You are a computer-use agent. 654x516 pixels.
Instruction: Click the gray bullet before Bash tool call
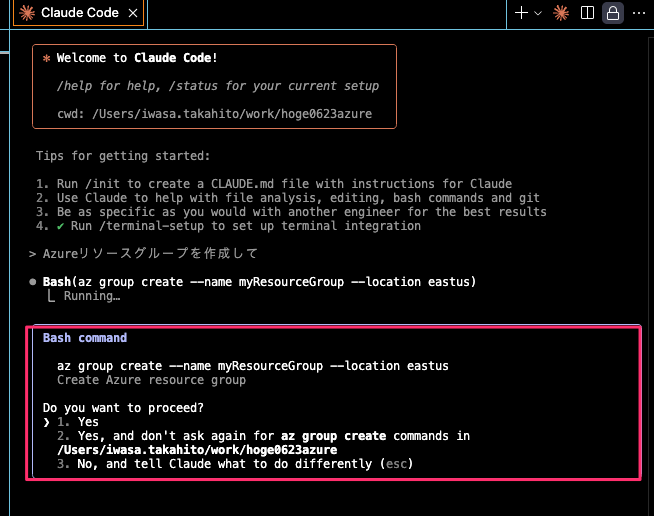coord(33,282)
